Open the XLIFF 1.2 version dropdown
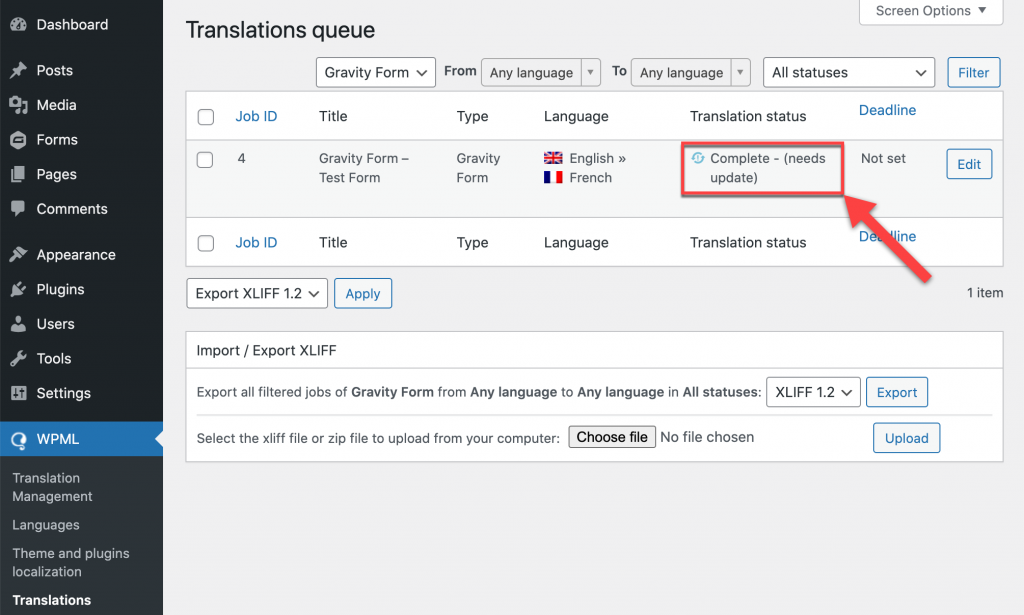This screenshot has width=1024, height=615. click(813, 392)
